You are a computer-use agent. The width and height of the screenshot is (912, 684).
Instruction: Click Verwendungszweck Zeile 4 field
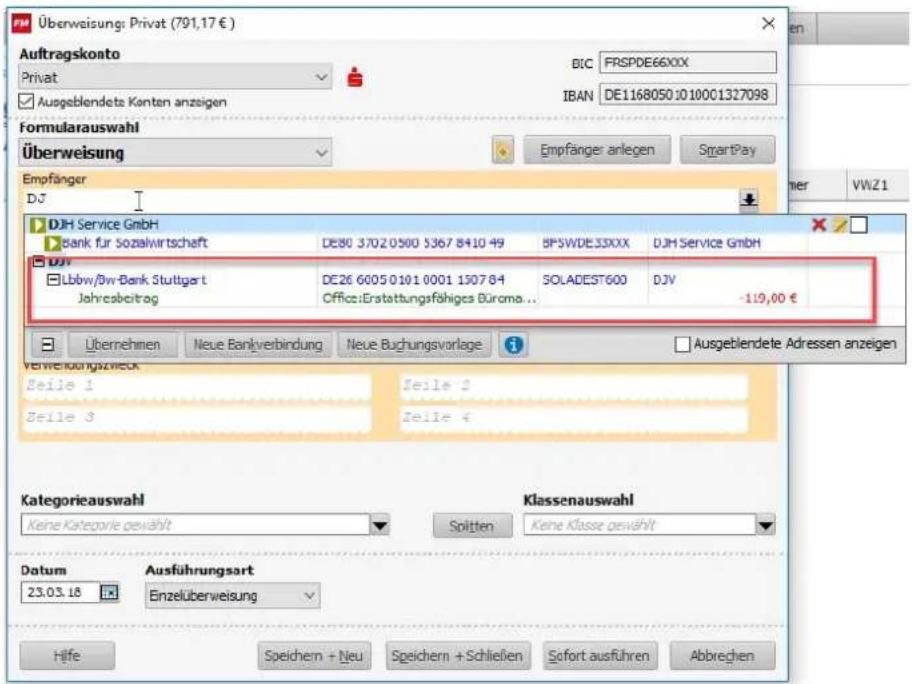[x=573, y=418]
